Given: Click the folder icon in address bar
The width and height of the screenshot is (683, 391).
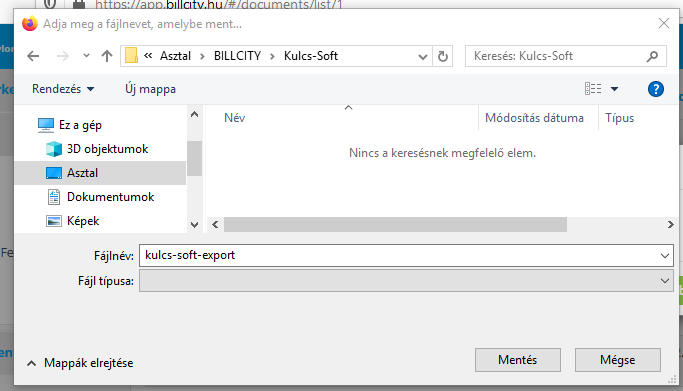Looking at the screenshot, I should pyautogui.click(x=131, y=56).
